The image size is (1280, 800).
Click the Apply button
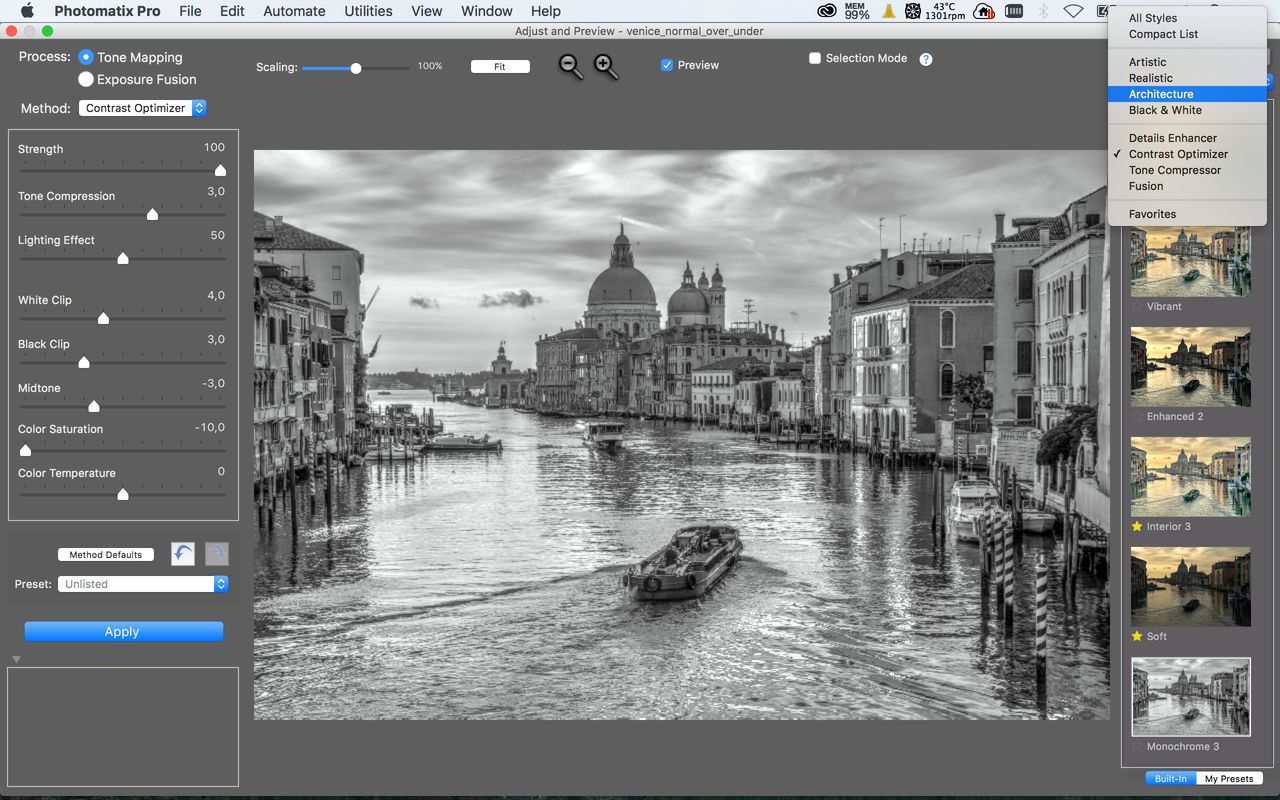tap(123, 632)
